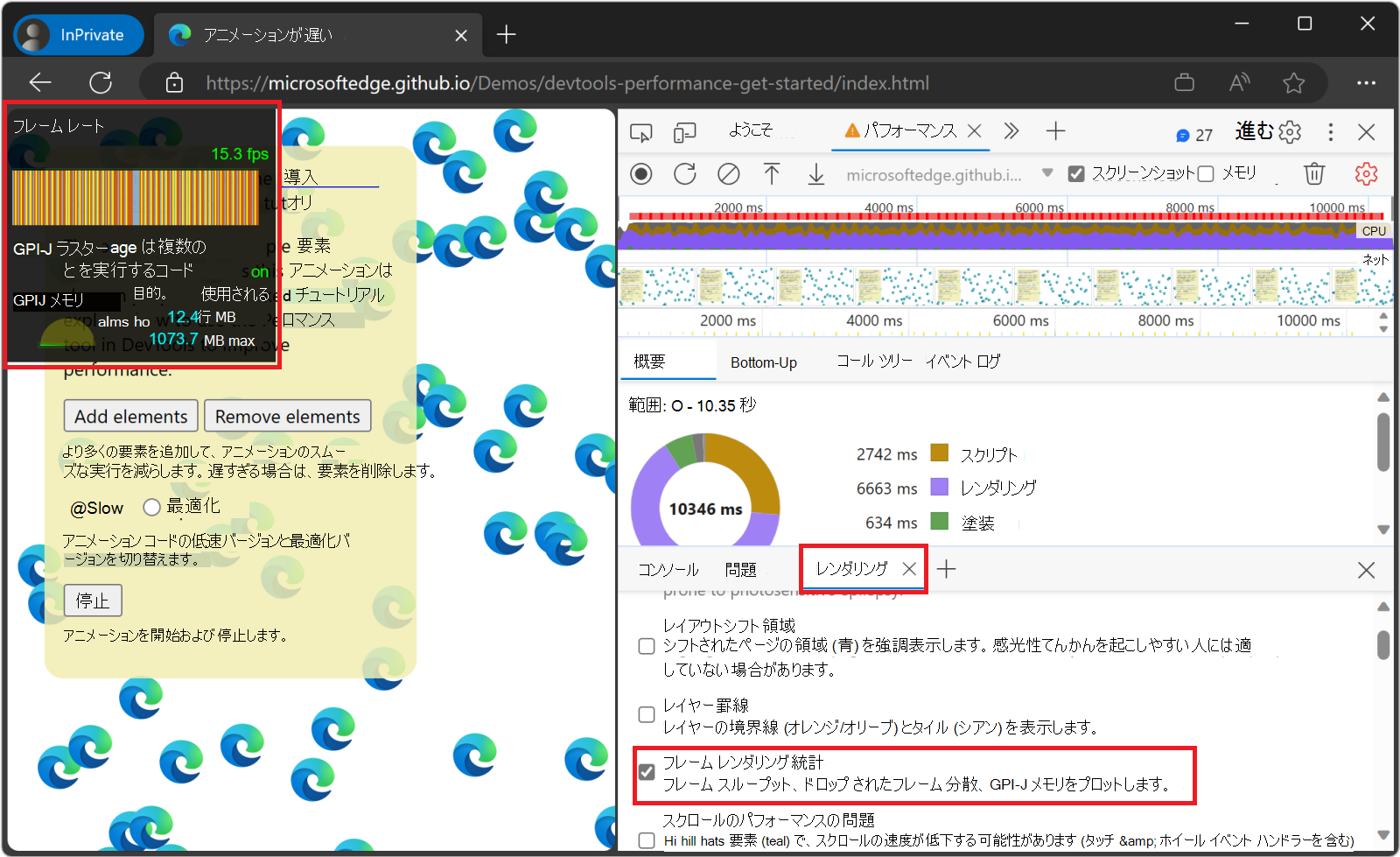Screen dimensions: 1400x857
Task: Click the 15.3 fps frame rate graph
Action: pyautogui.click(x=136, y=197)
